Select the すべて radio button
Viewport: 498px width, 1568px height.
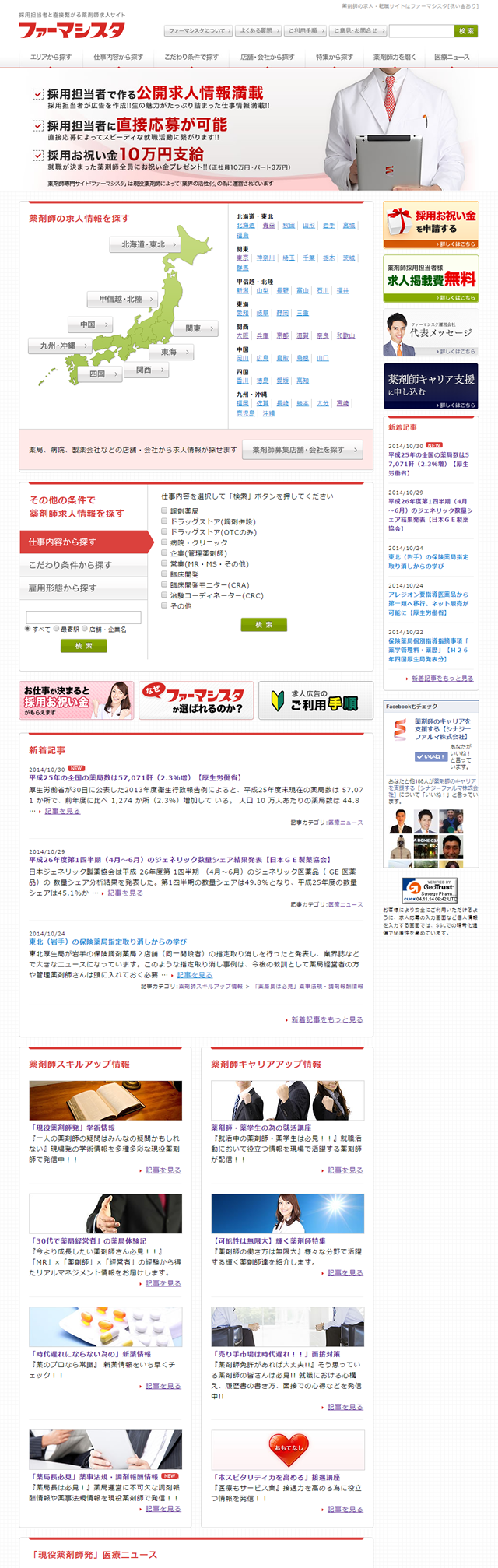28,629
